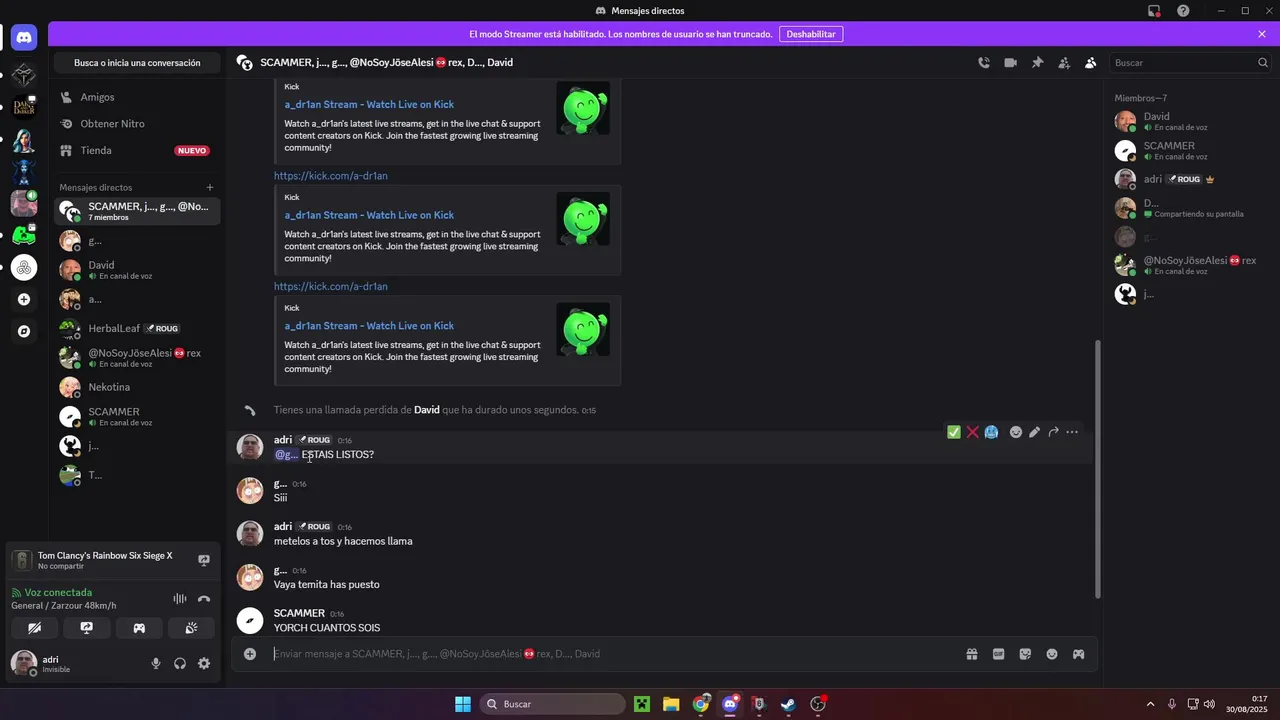Select @NoSoyJöseAlesi conversation in DM list

click(136, 357)
